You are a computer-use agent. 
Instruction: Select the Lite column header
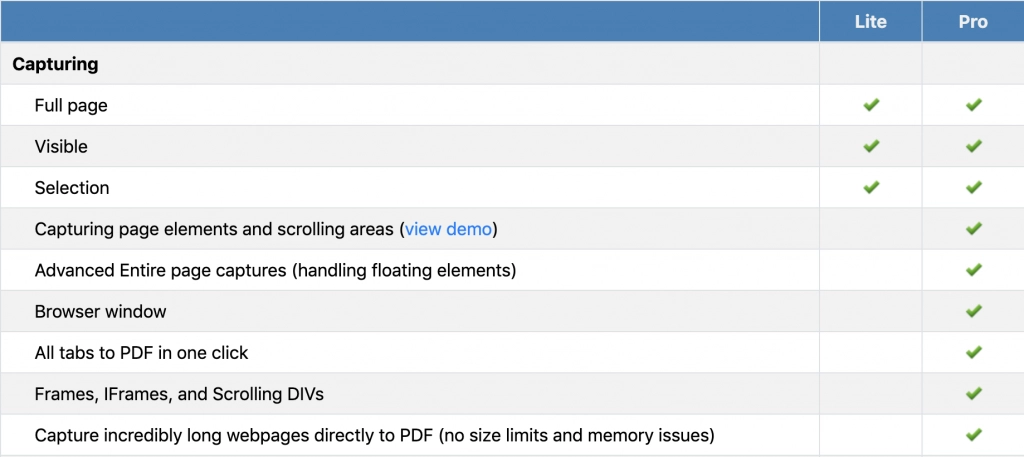[x=871, y=21]
